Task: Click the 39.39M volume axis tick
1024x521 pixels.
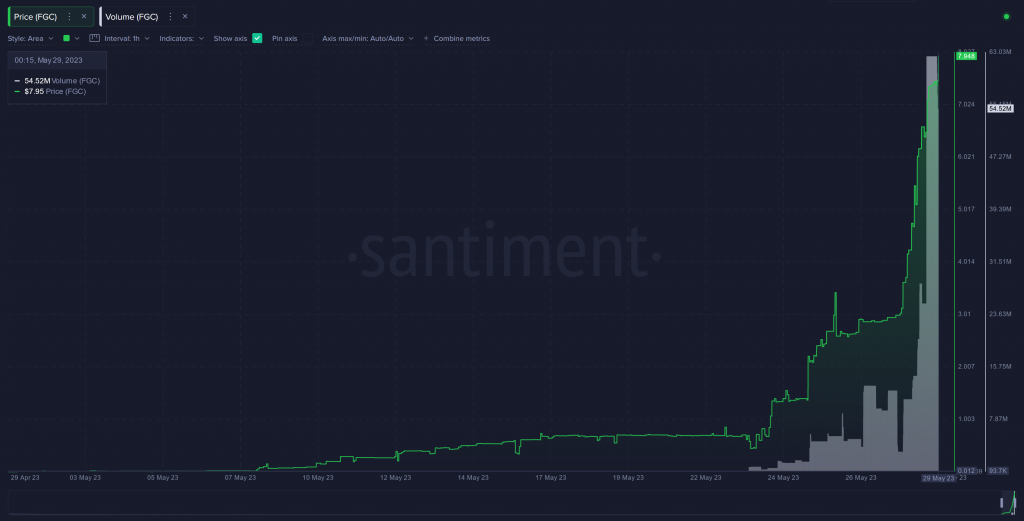Action: point(1000,210)
